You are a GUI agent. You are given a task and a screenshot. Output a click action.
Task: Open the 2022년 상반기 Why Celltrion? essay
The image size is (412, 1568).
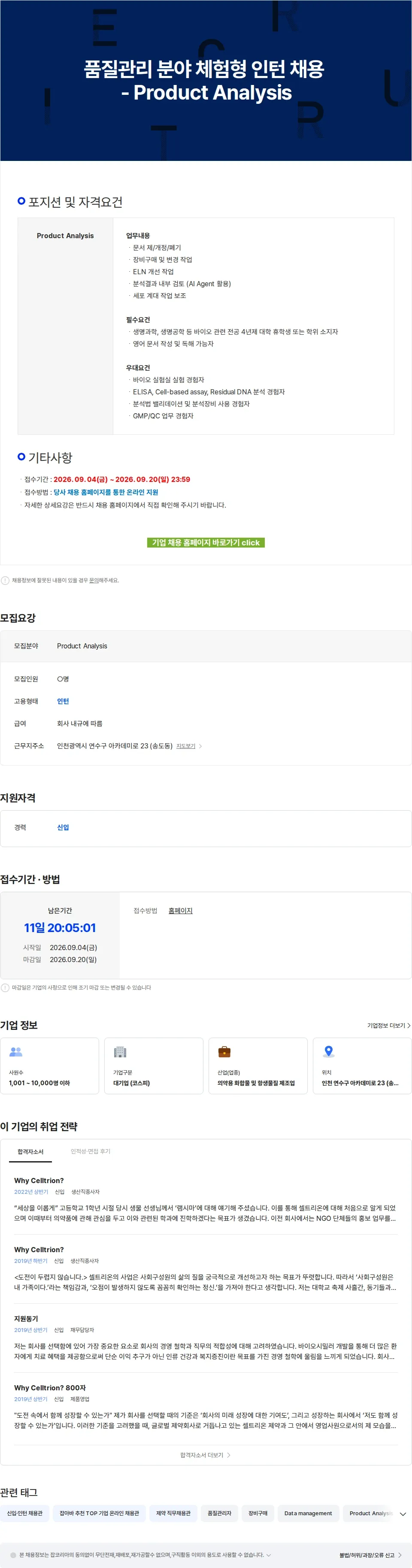(x=206, y=1200)
